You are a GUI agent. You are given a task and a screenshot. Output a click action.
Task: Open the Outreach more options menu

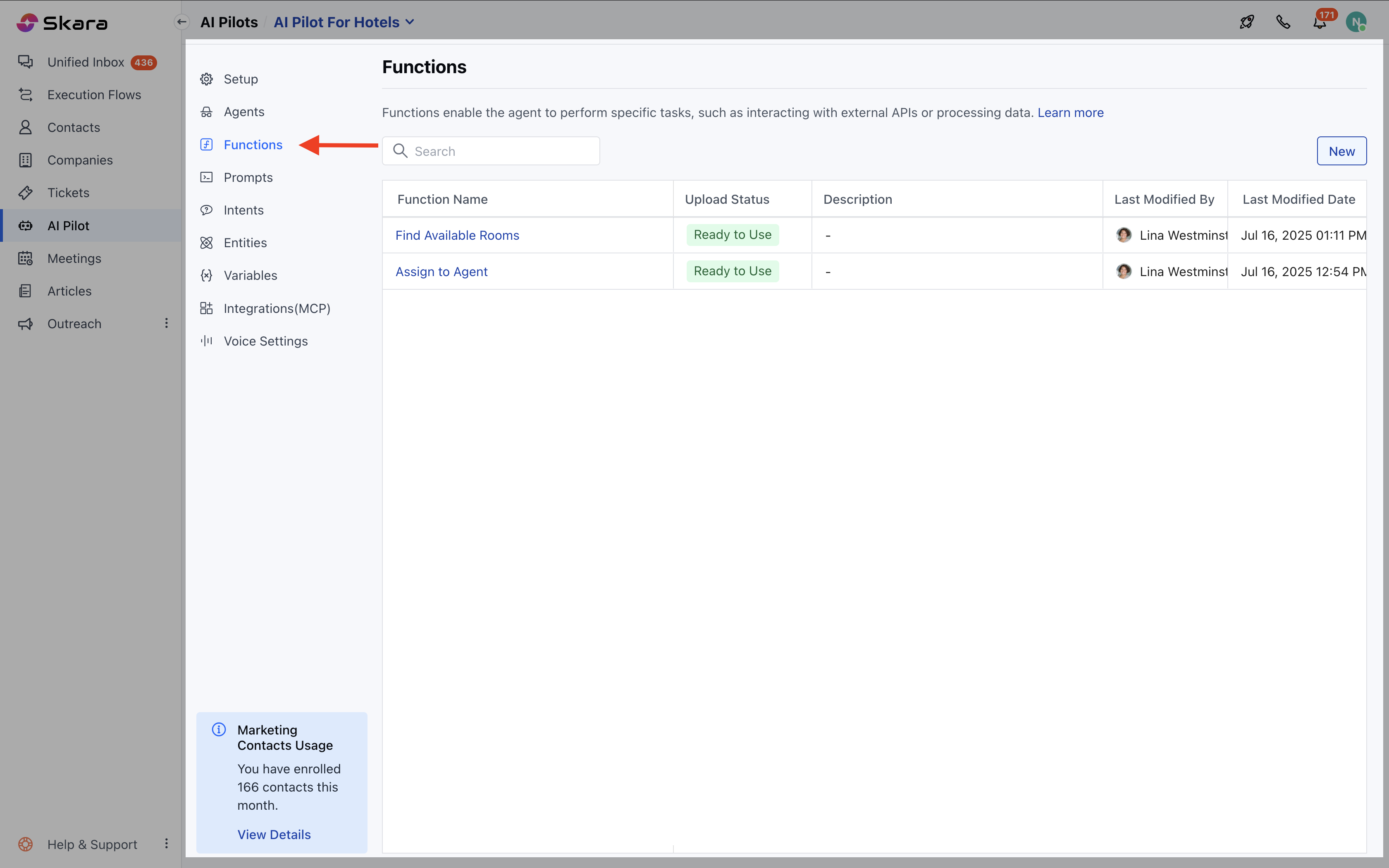tap(167, 323)
